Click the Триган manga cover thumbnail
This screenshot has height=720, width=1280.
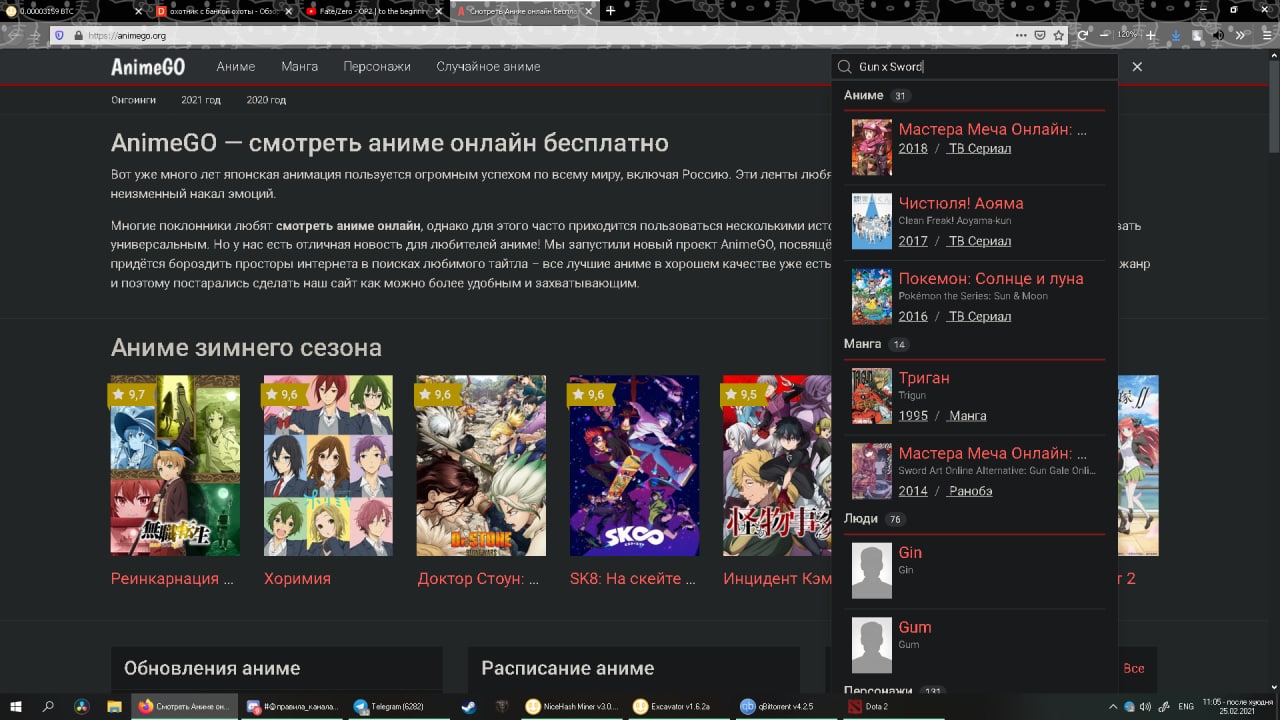point(872,396)
